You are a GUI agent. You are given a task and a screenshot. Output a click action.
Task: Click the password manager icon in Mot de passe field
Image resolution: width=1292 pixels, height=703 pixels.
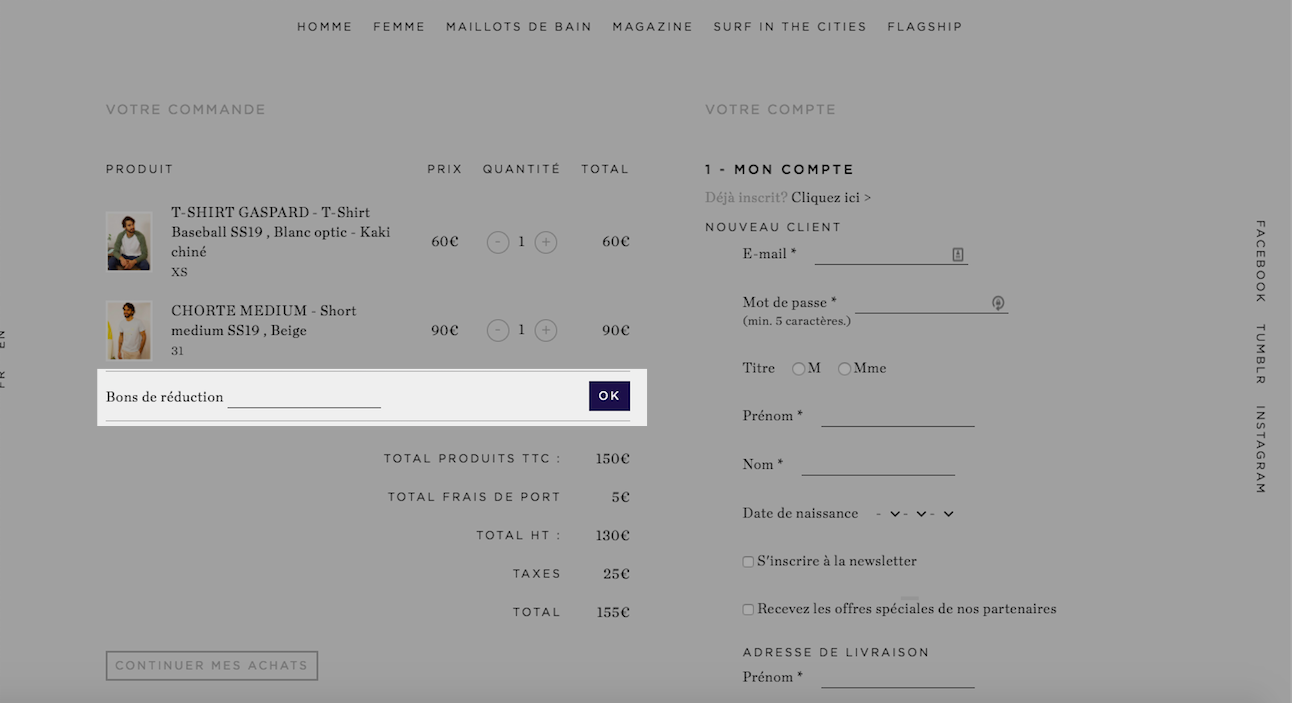(998, 303)
